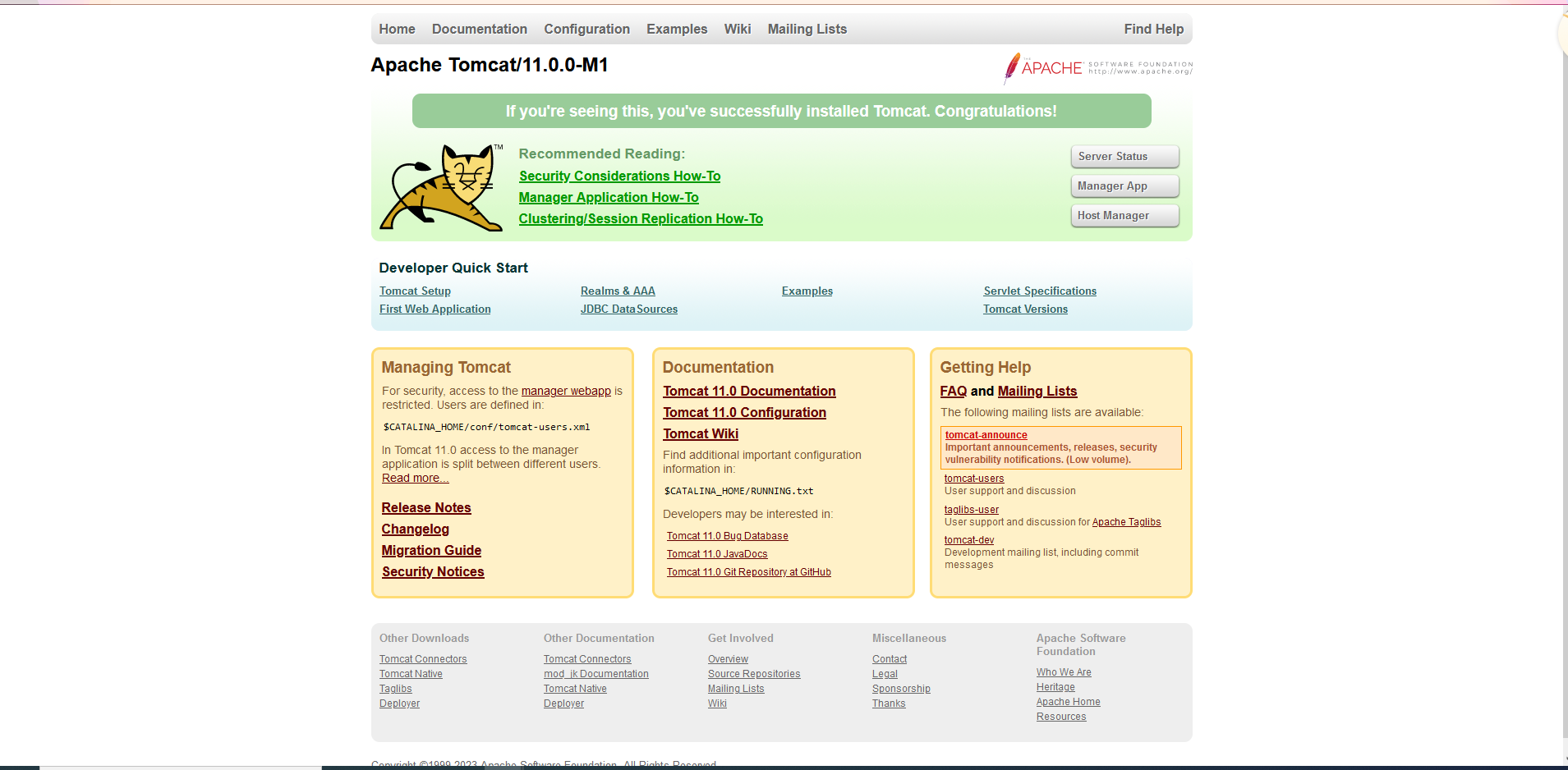1568x770 pixels.
Task: Open the Source Repositories link
Action: click(x=754, y=674)
